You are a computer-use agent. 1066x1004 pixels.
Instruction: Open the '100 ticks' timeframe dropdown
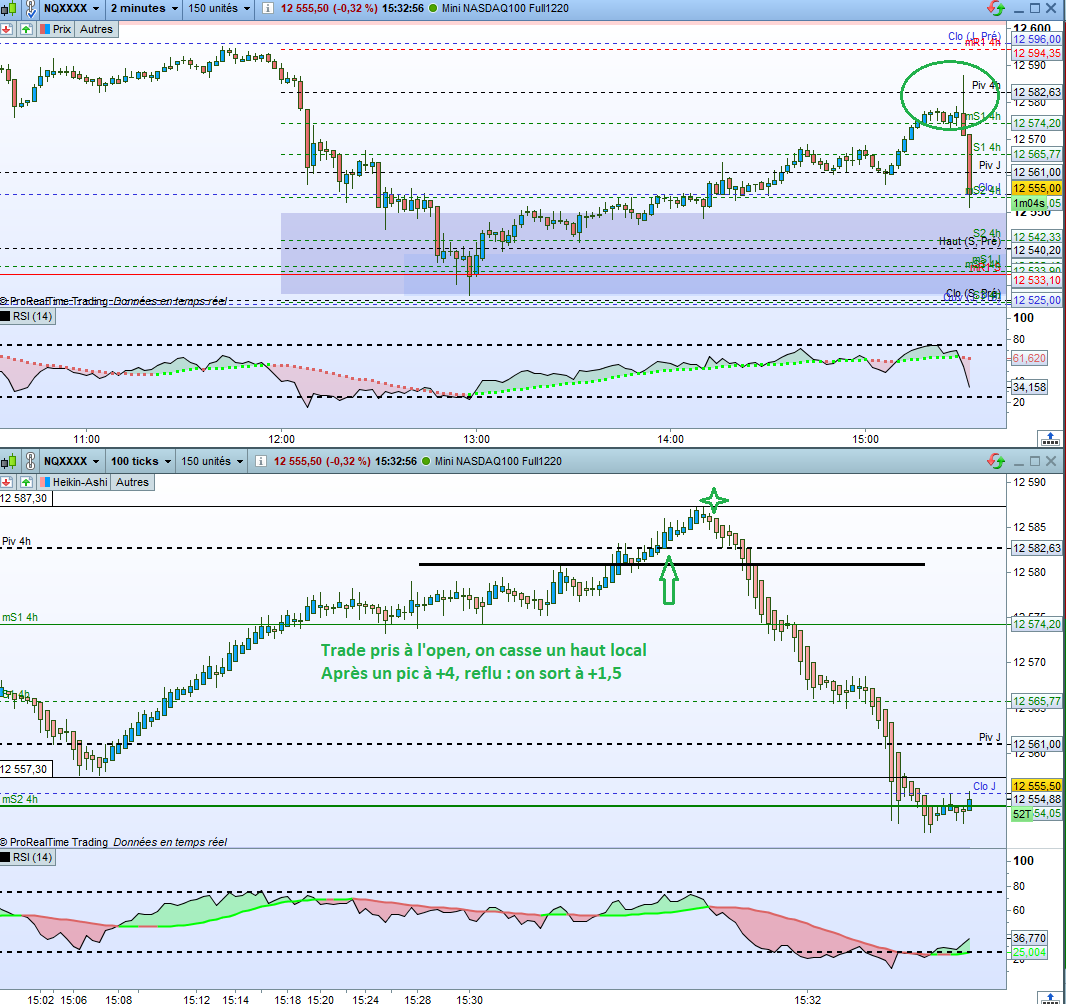pos(141,462)
